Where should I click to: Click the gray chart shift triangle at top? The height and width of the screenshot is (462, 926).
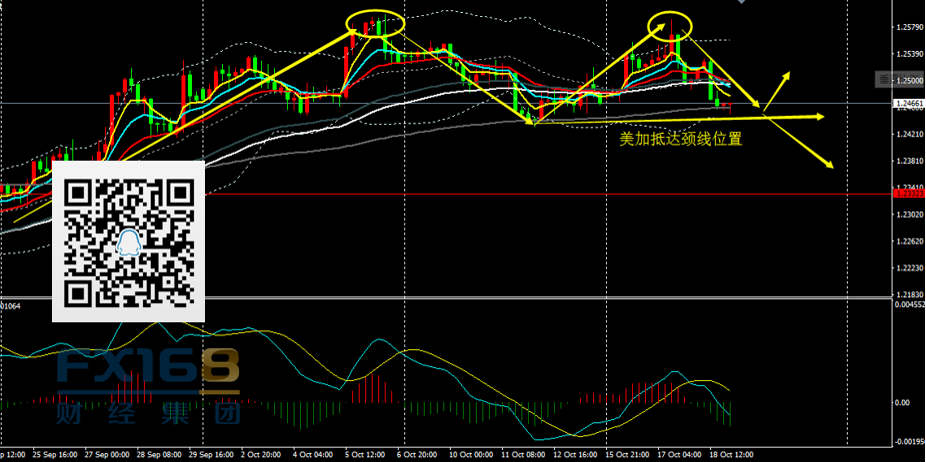pyautogui.click(x=742, y=4)
